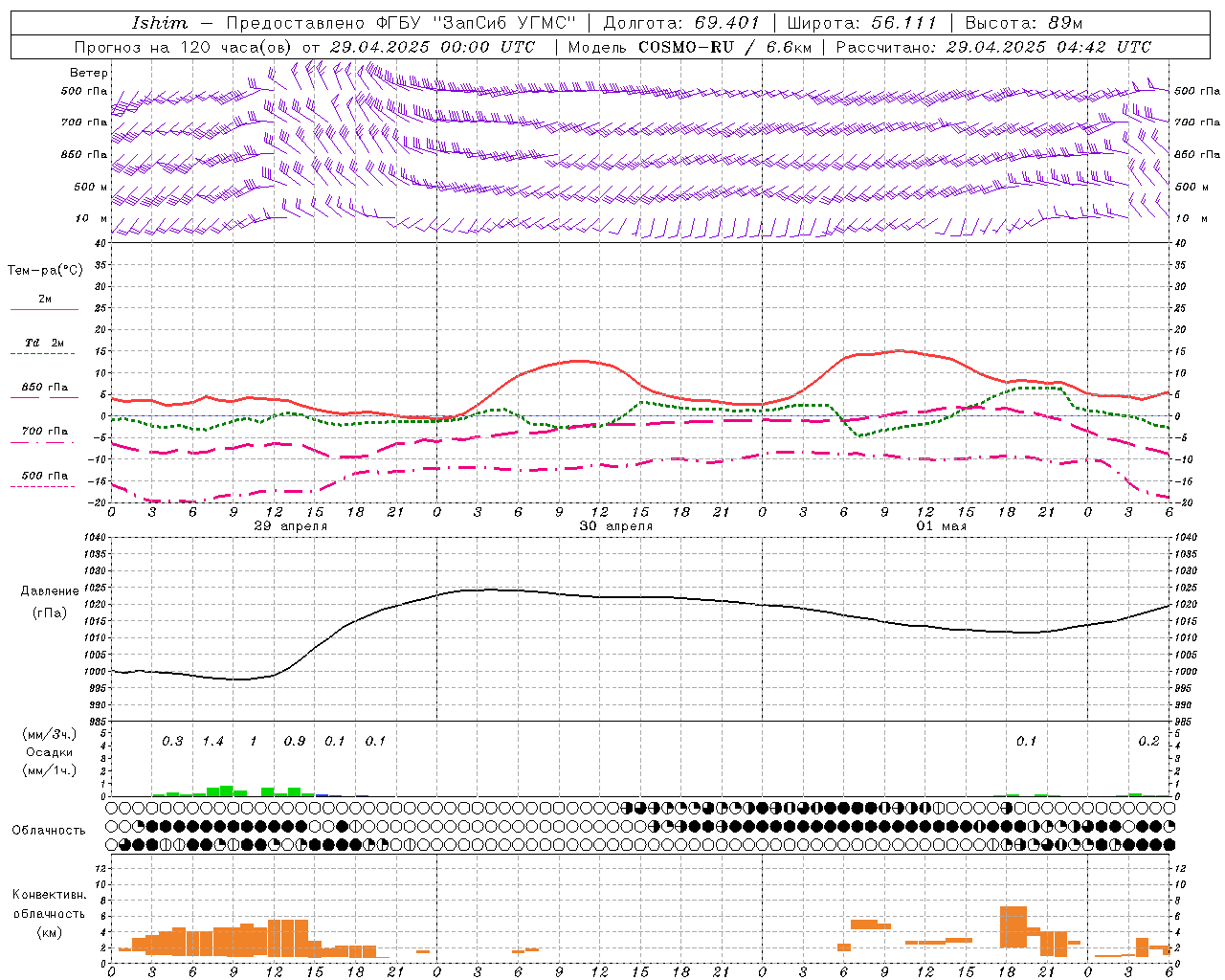
Task: Click the "Конвективн." convective cloud label
Action: coord(49,895)
